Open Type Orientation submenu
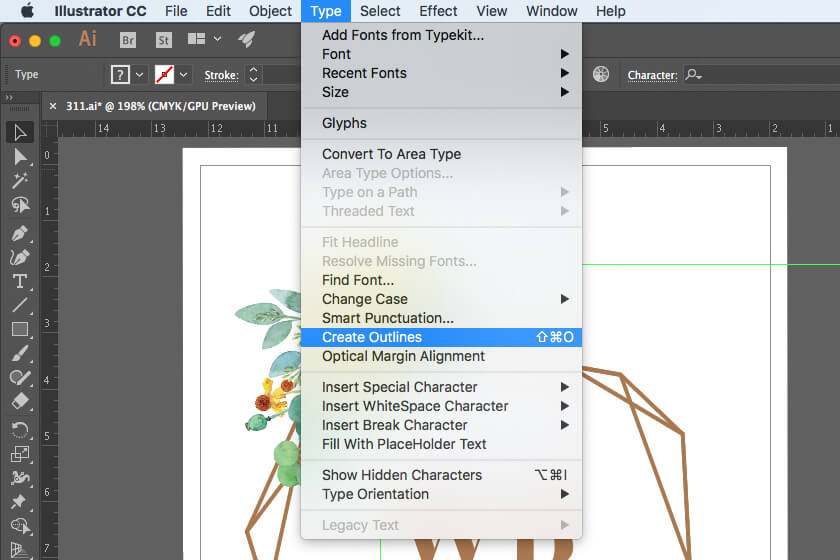The height and width of the screenshot is (560, 840). (x=441, y=494)
